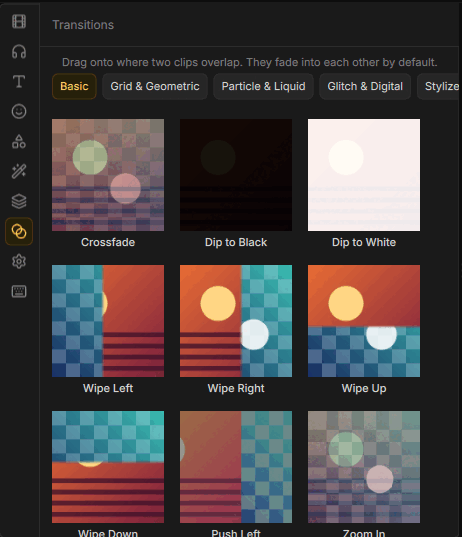Click the Crossfade label text

pyautogui.click(x=108, y=242)
